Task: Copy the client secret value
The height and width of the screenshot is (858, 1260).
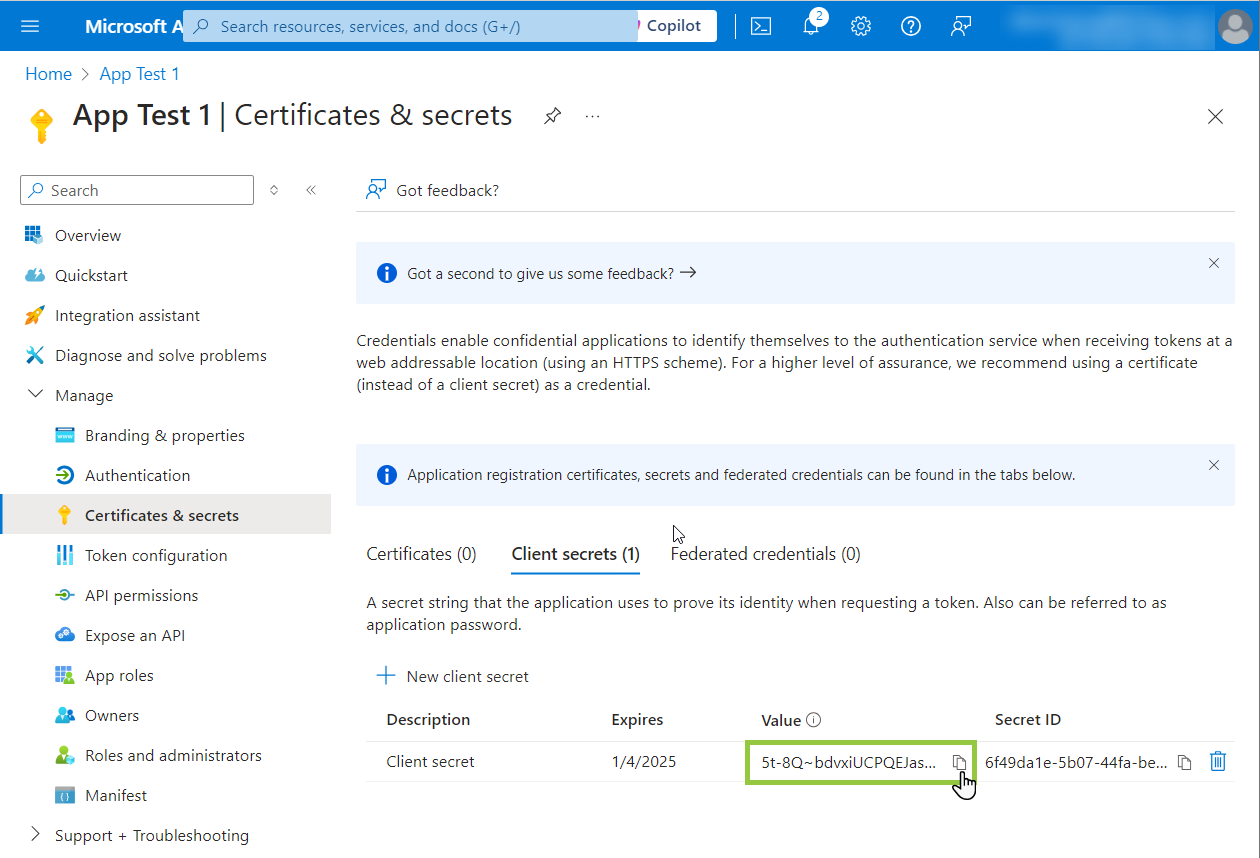Action: click(x=959, y=762)
